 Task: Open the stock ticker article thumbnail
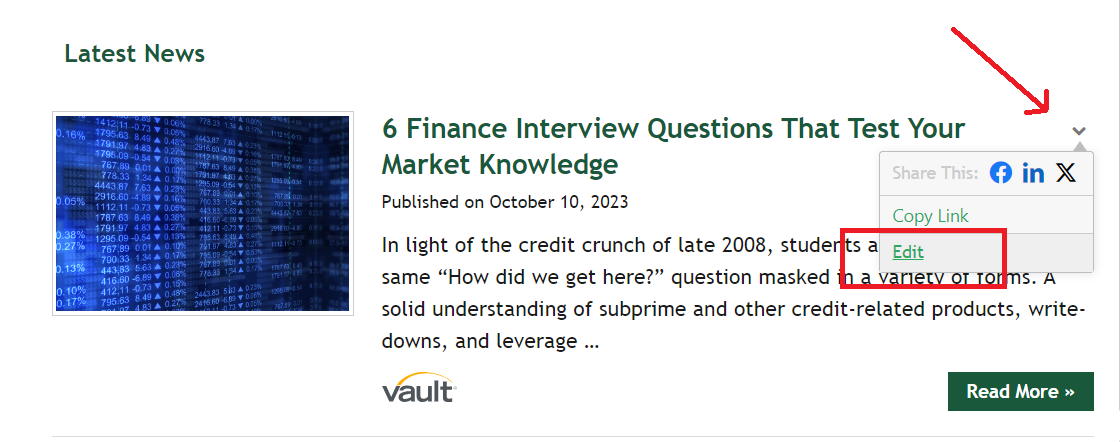click(x=202, y=213)
